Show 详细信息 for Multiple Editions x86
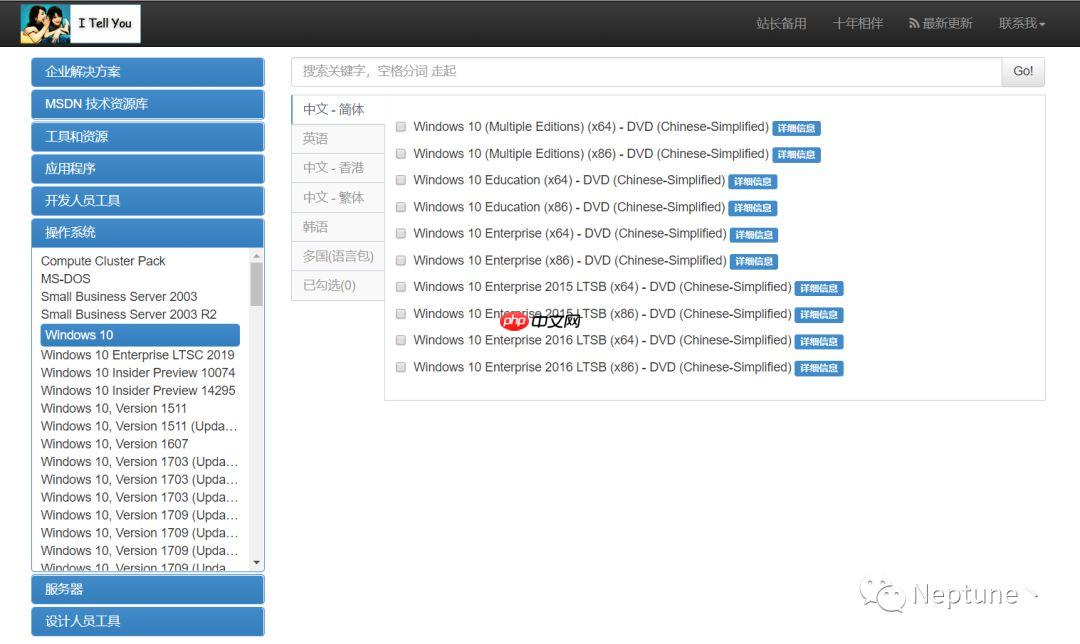The height and width of the screenshot is (644, 1080). 796,155
